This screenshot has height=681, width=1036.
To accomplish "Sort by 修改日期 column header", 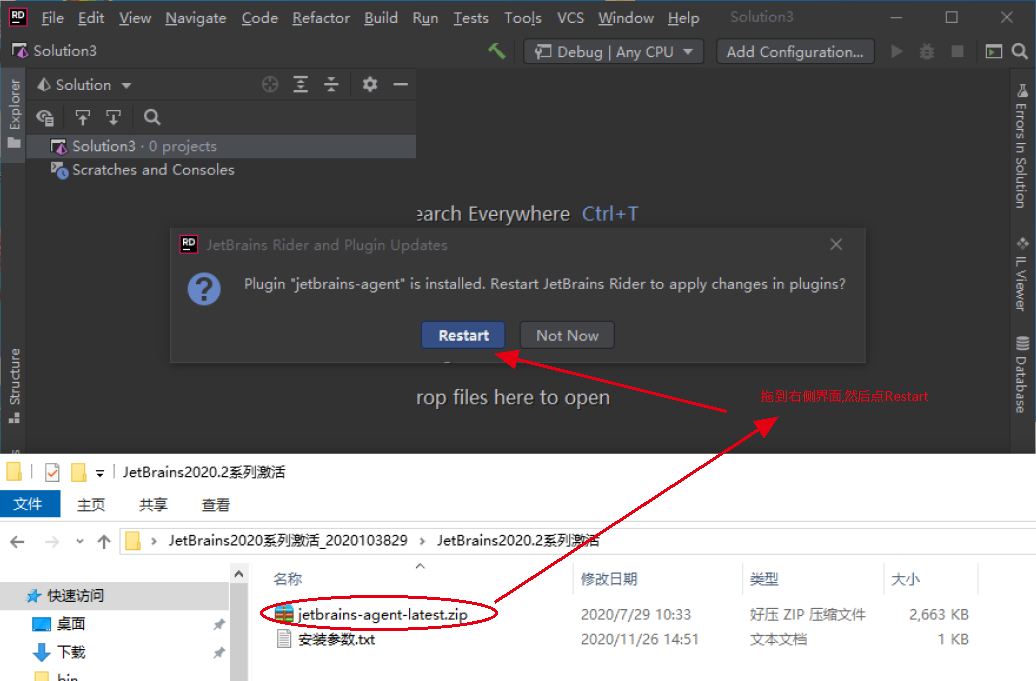I will [x=609, y=579].
